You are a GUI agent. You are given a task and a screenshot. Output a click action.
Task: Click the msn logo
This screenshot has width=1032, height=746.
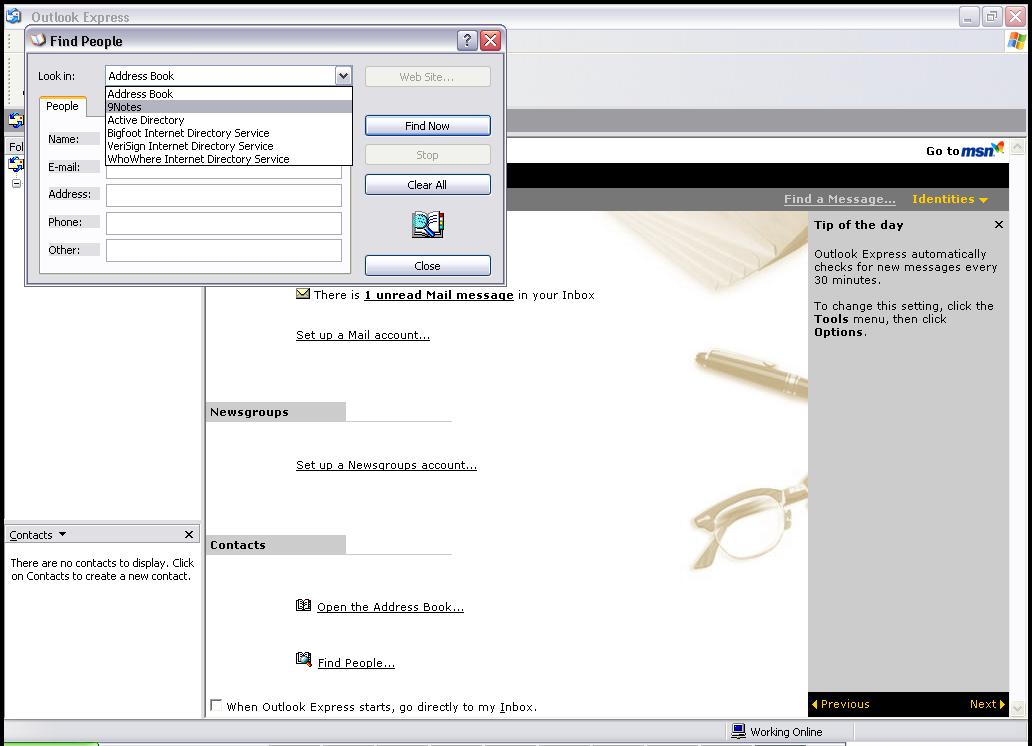[982, 149]
